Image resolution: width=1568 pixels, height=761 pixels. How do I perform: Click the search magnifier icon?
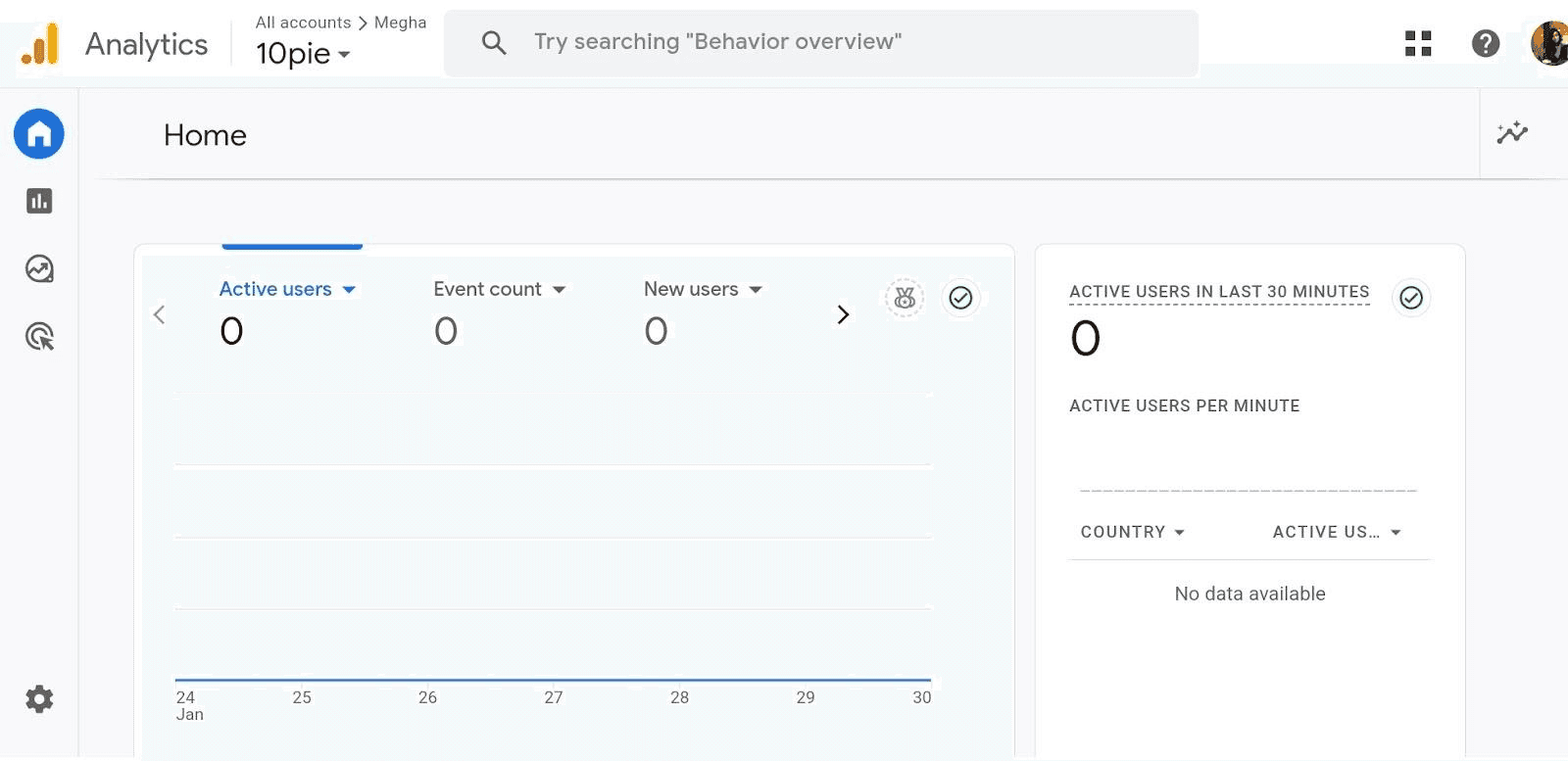494,42
